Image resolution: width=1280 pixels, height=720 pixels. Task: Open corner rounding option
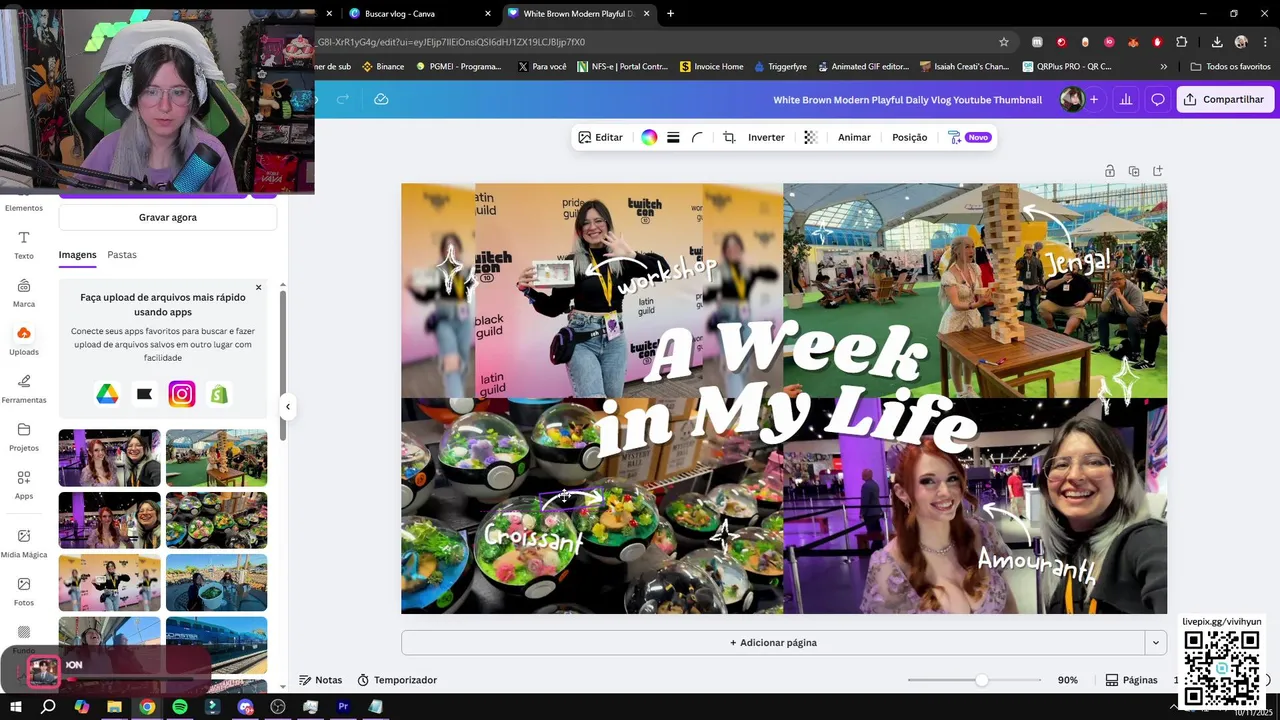697,137
